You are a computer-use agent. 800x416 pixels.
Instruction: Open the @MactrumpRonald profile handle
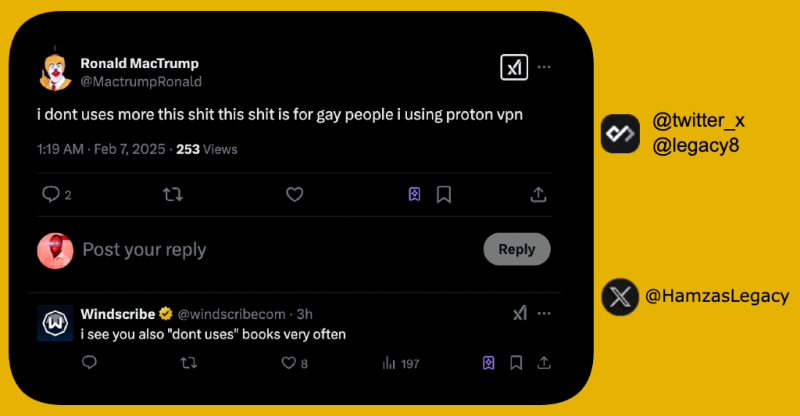coord(141,81)
